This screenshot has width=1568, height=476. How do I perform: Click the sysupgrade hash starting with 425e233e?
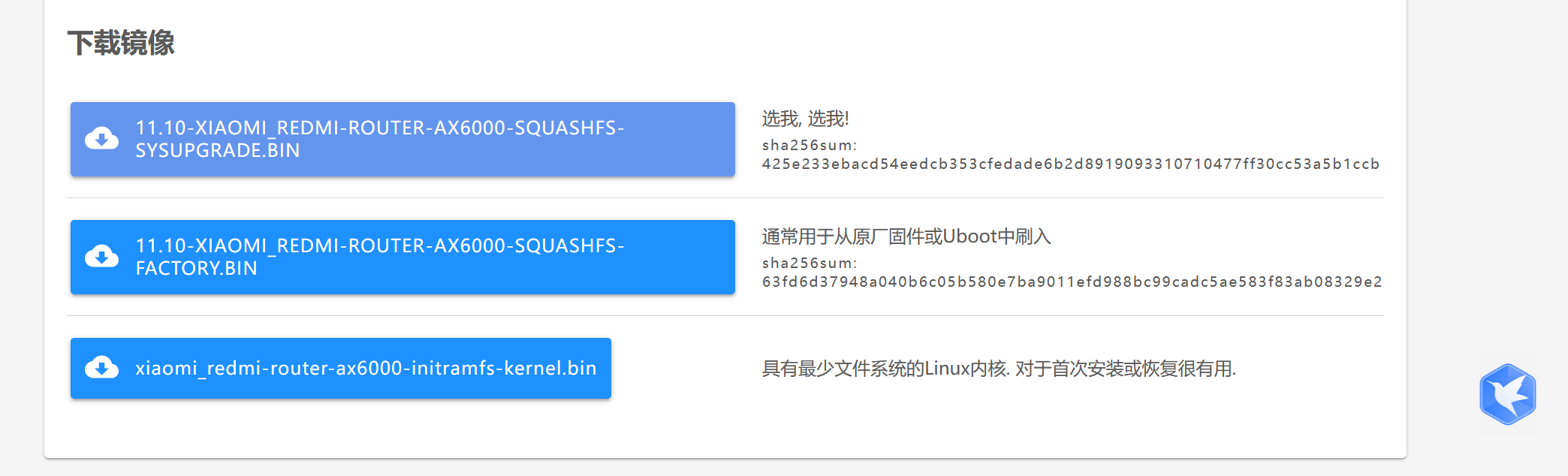1070,164
